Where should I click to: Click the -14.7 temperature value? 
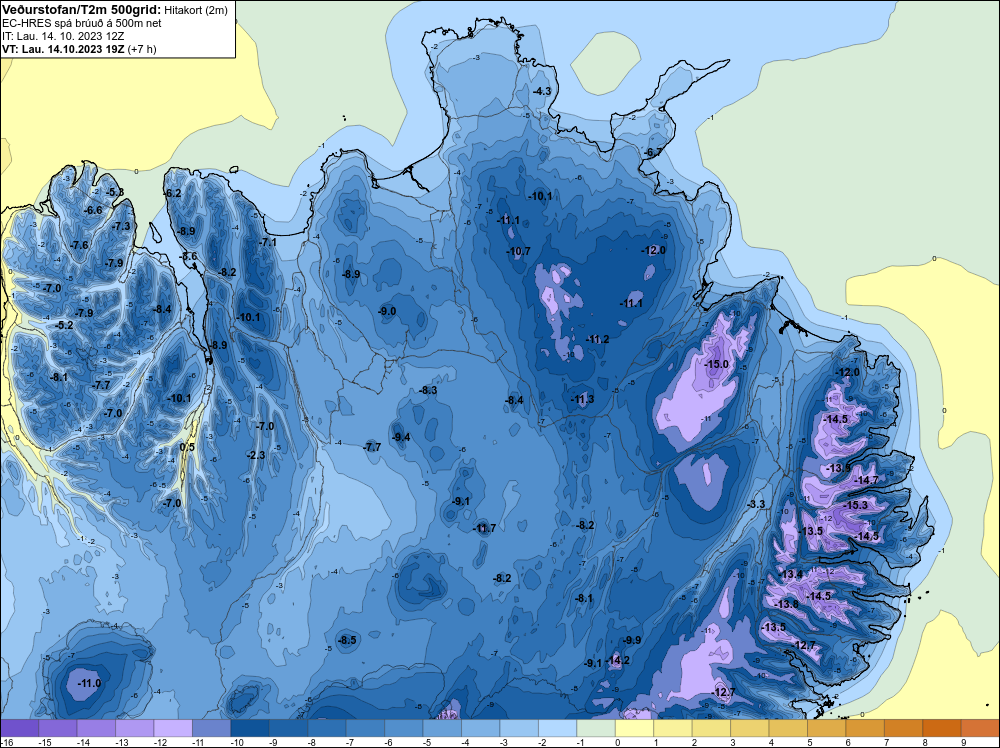(x=866, y=480)
